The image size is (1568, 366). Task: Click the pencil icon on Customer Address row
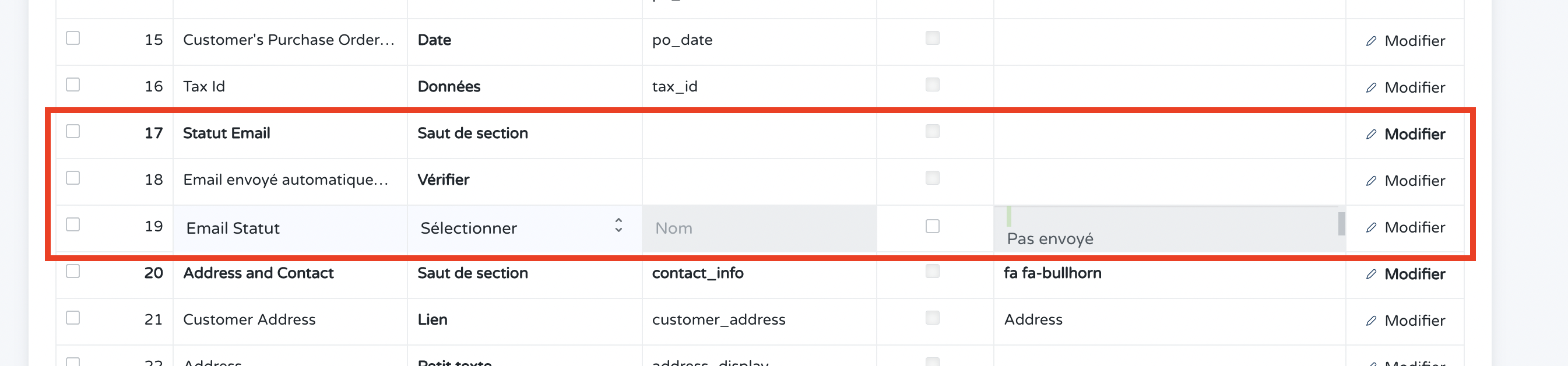pos(1371,321)
